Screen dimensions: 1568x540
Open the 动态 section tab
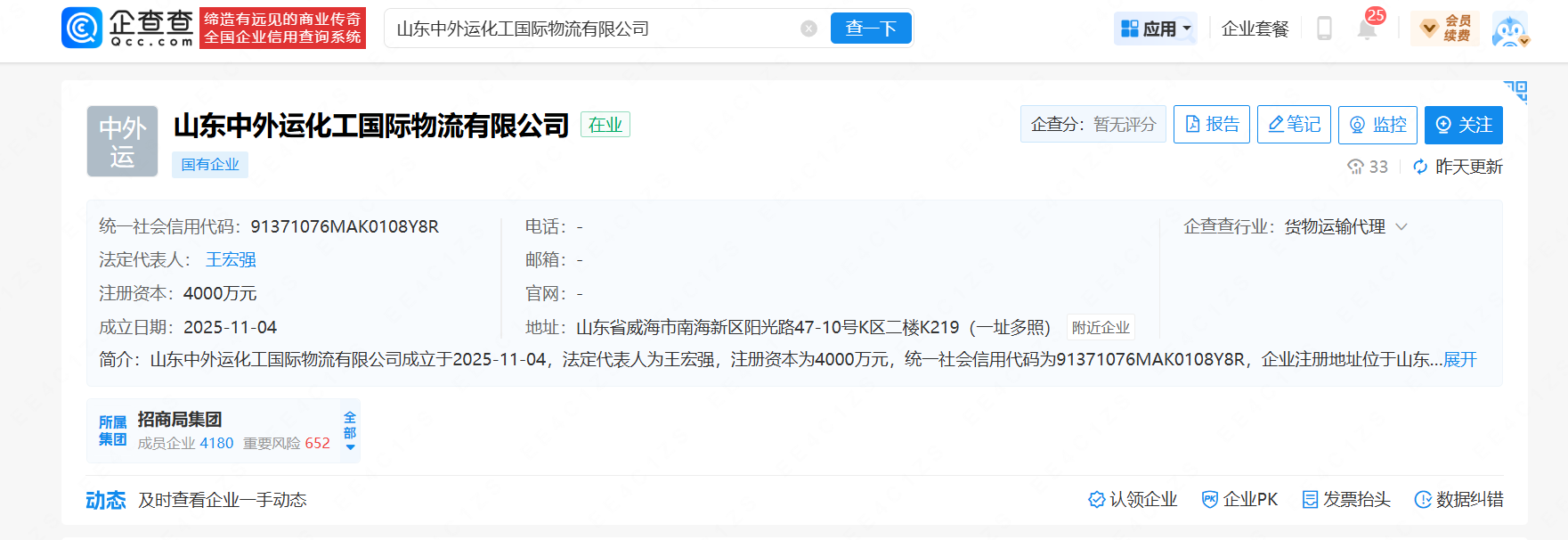coord(105,500)
